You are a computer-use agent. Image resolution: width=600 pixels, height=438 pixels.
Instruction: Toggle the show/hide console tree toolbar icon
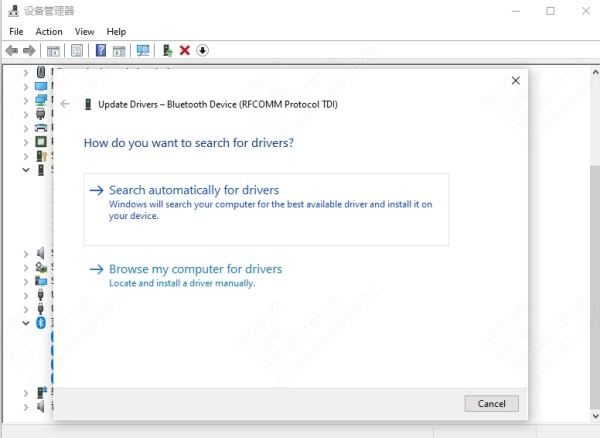(x=53, y=50)
